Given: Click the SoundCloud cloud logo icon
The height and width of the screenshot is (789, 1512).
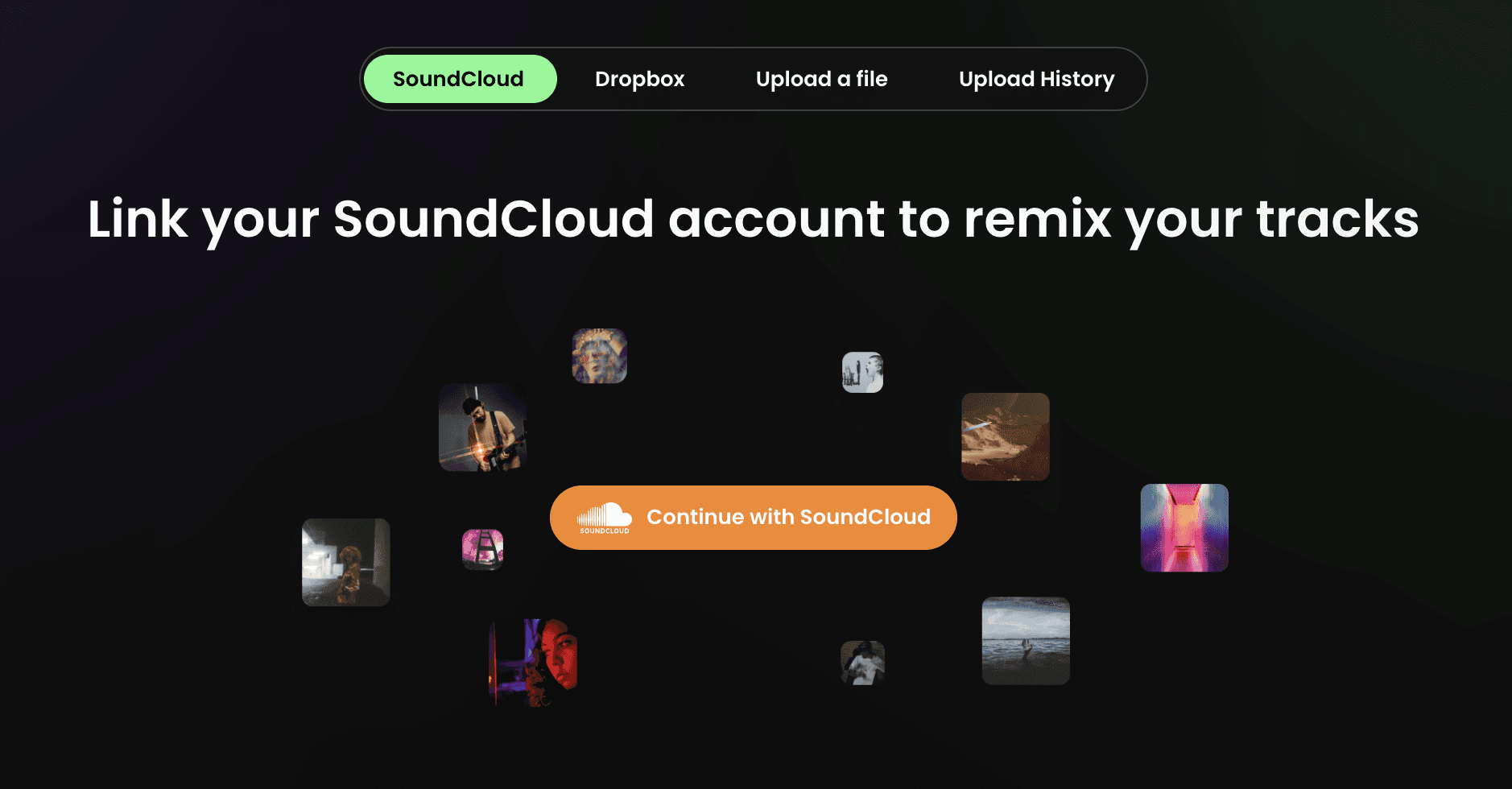Looking at the screenshot, I should (605, 518).
